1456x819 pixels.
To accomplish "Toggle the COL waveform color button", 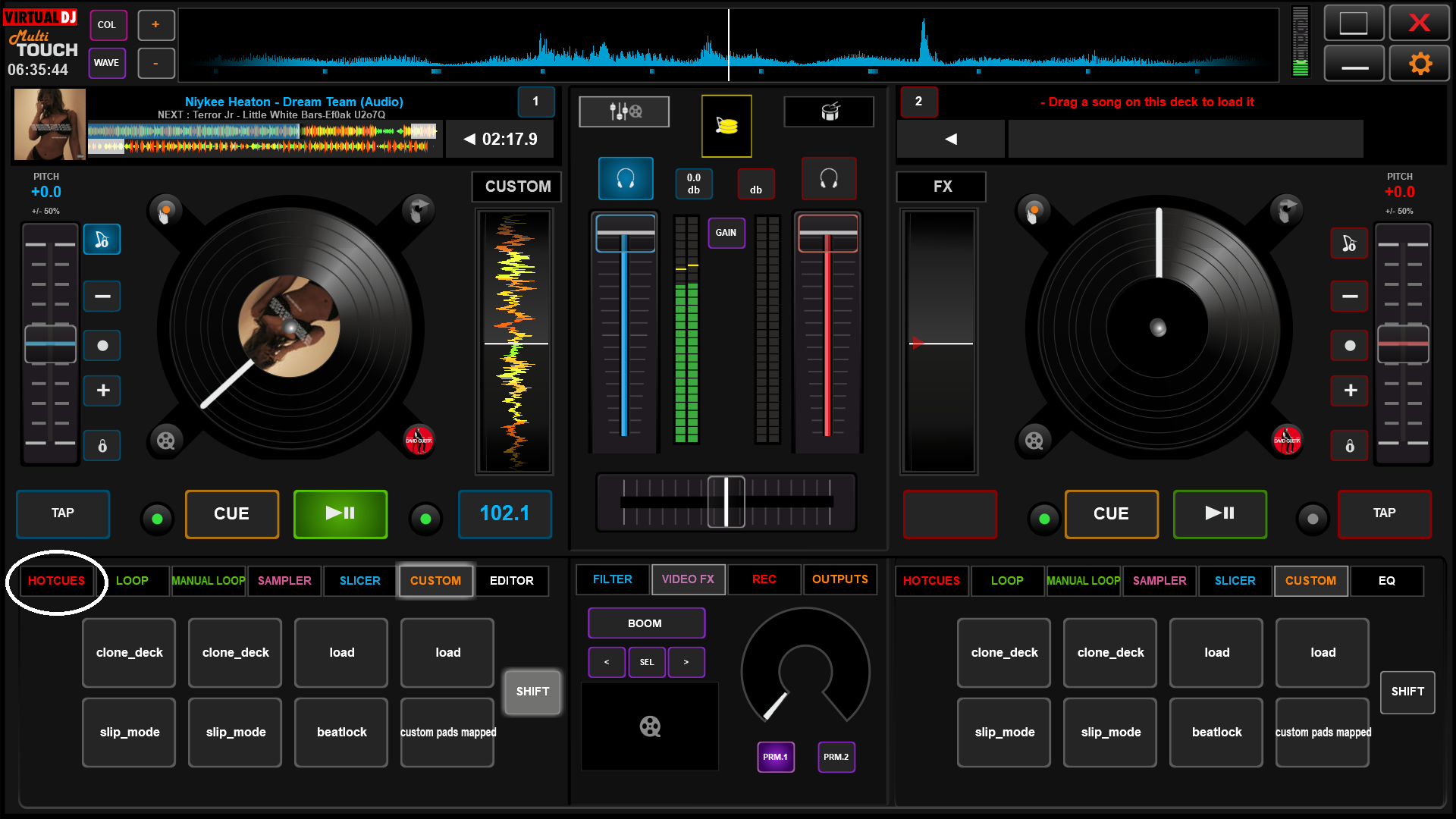I will point(107,25).
